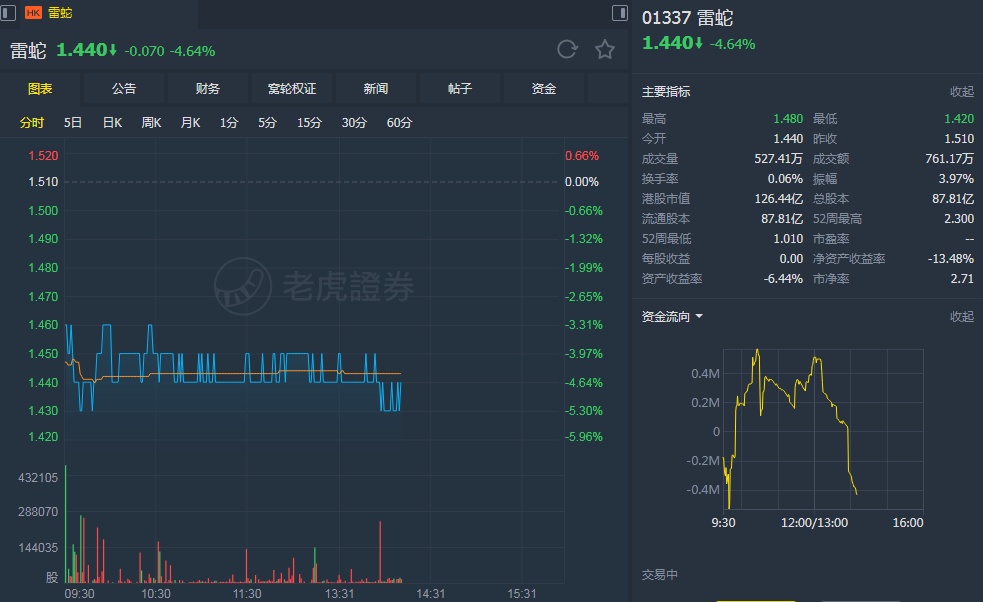Click the 市净率 value 2.71

pyautogui.click(x=962, y=278)
